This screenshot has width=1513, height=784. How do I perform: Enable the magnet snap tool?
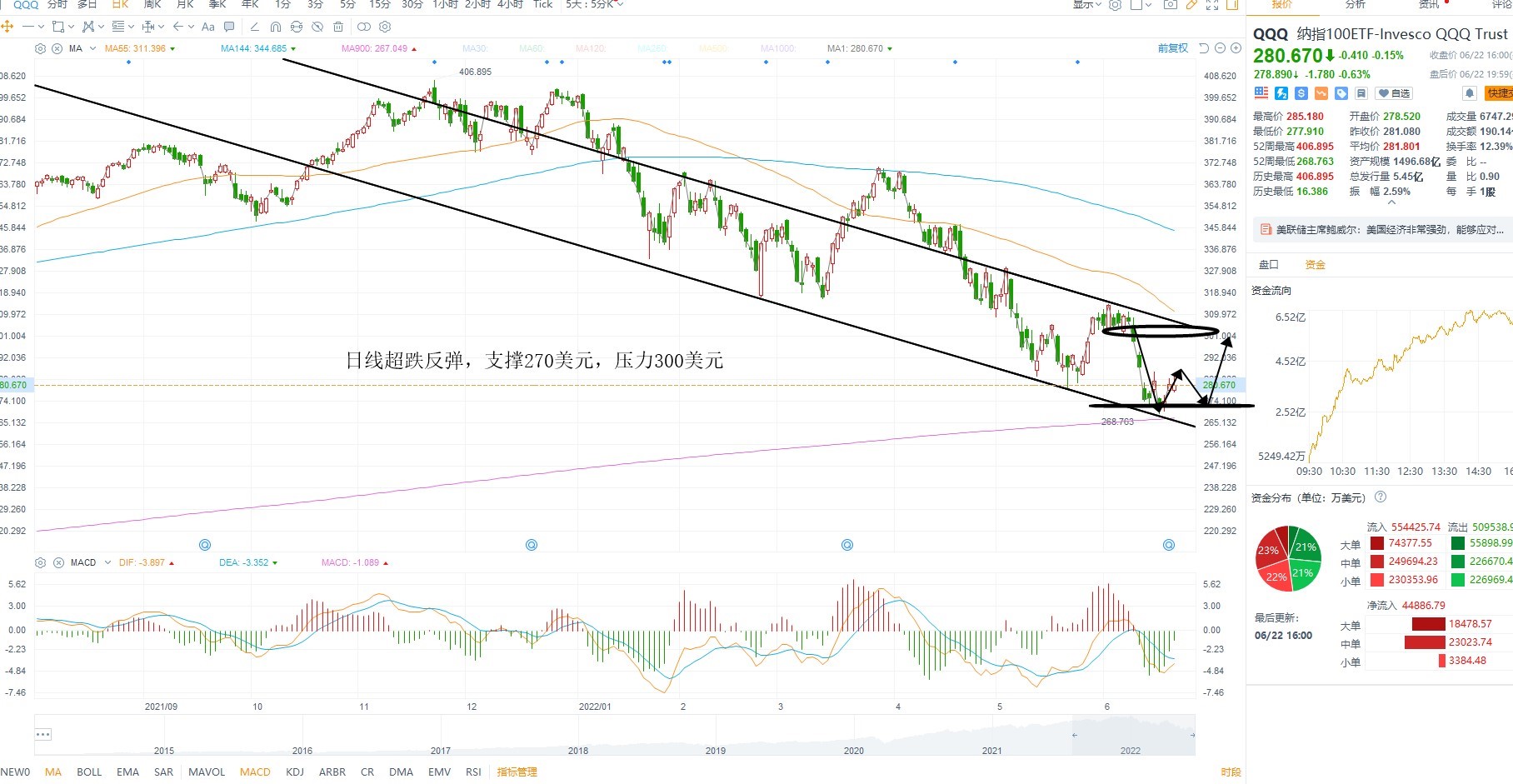coord(276,27)
